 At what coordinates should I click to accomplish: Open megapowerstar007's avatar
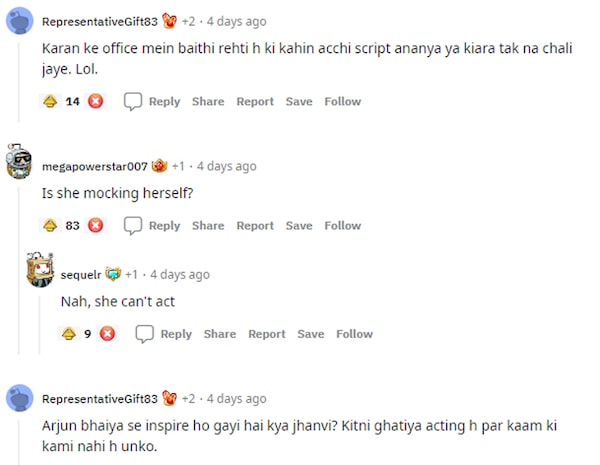pyautogui.click(x=20, y=162)
